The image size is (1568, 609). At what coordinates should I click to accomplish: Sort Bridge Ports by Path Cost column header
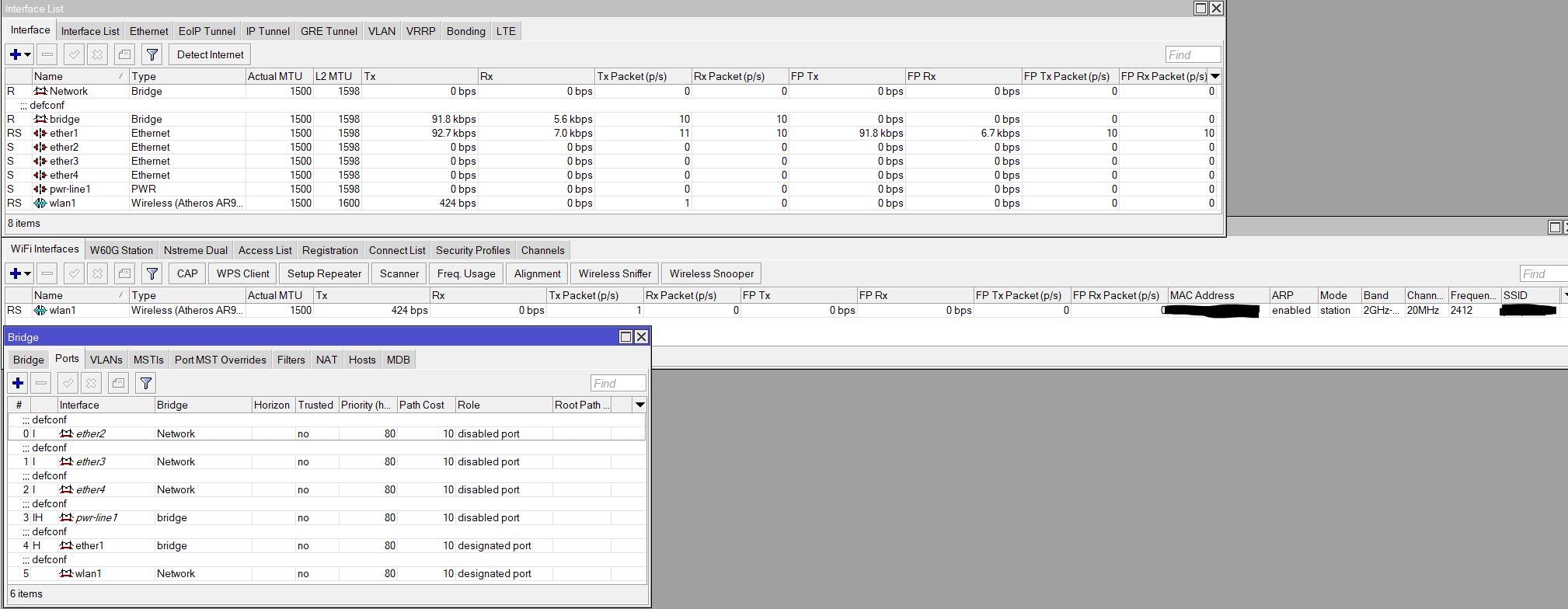pos(426,405)
